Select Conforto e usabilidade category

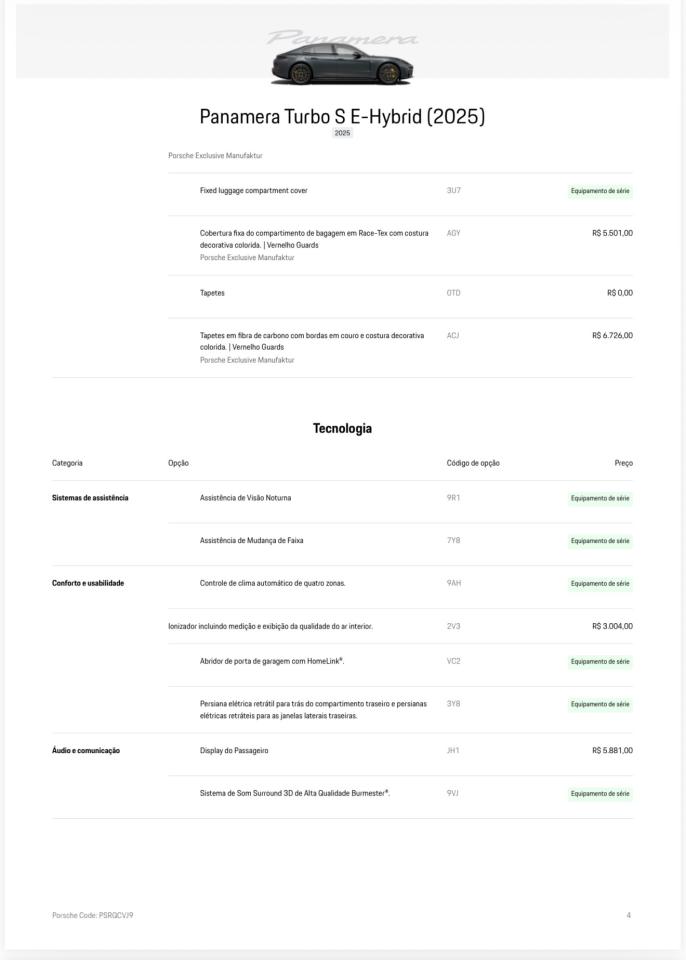pos(88,583)
